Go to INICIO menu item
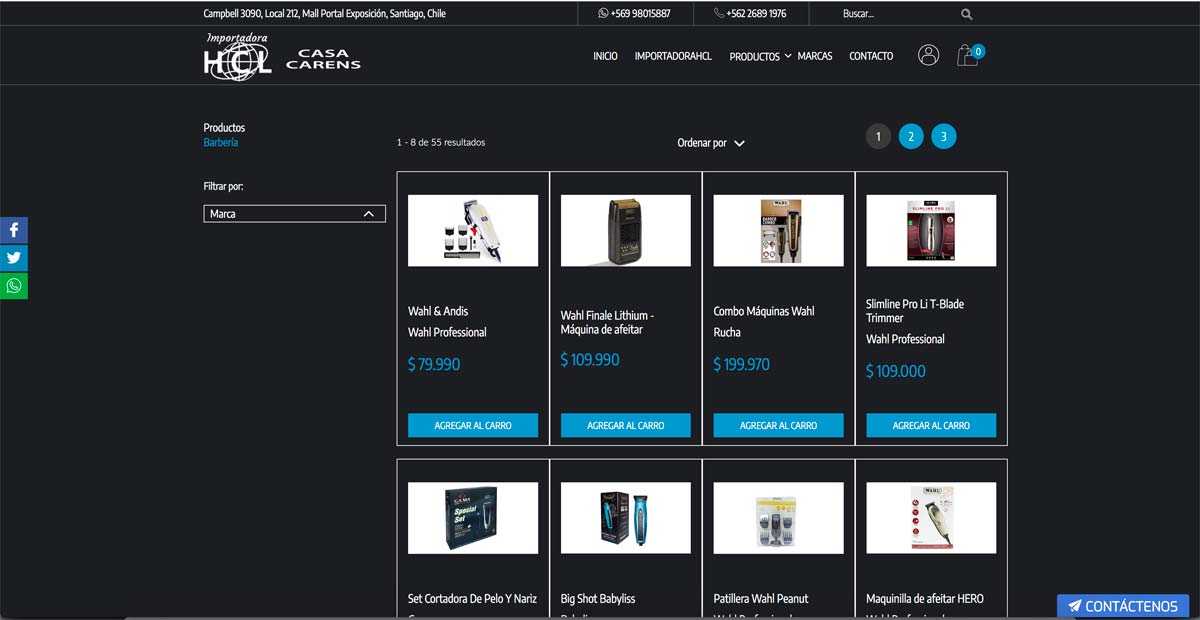This screenshot has height=620, width=1200. pos(605,56)
